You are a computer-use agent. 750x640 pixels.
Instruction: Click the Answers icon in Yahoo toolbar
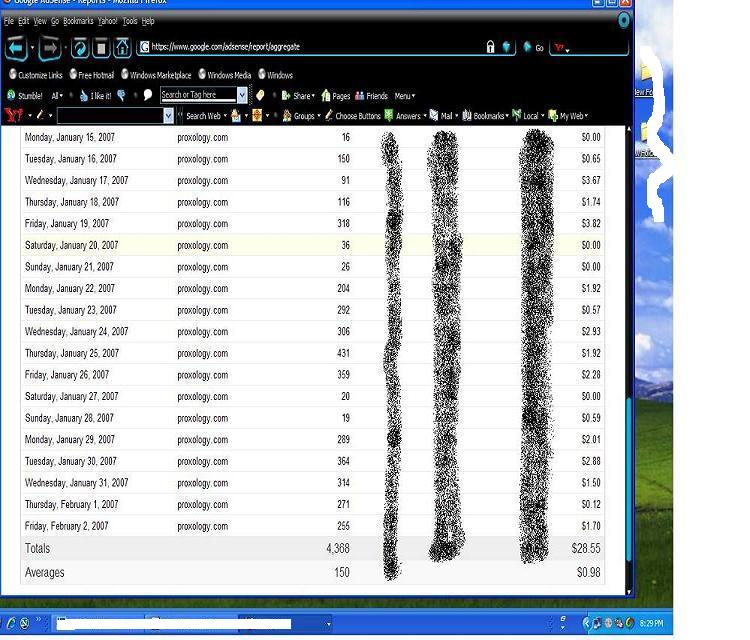[x=403, y=116]
